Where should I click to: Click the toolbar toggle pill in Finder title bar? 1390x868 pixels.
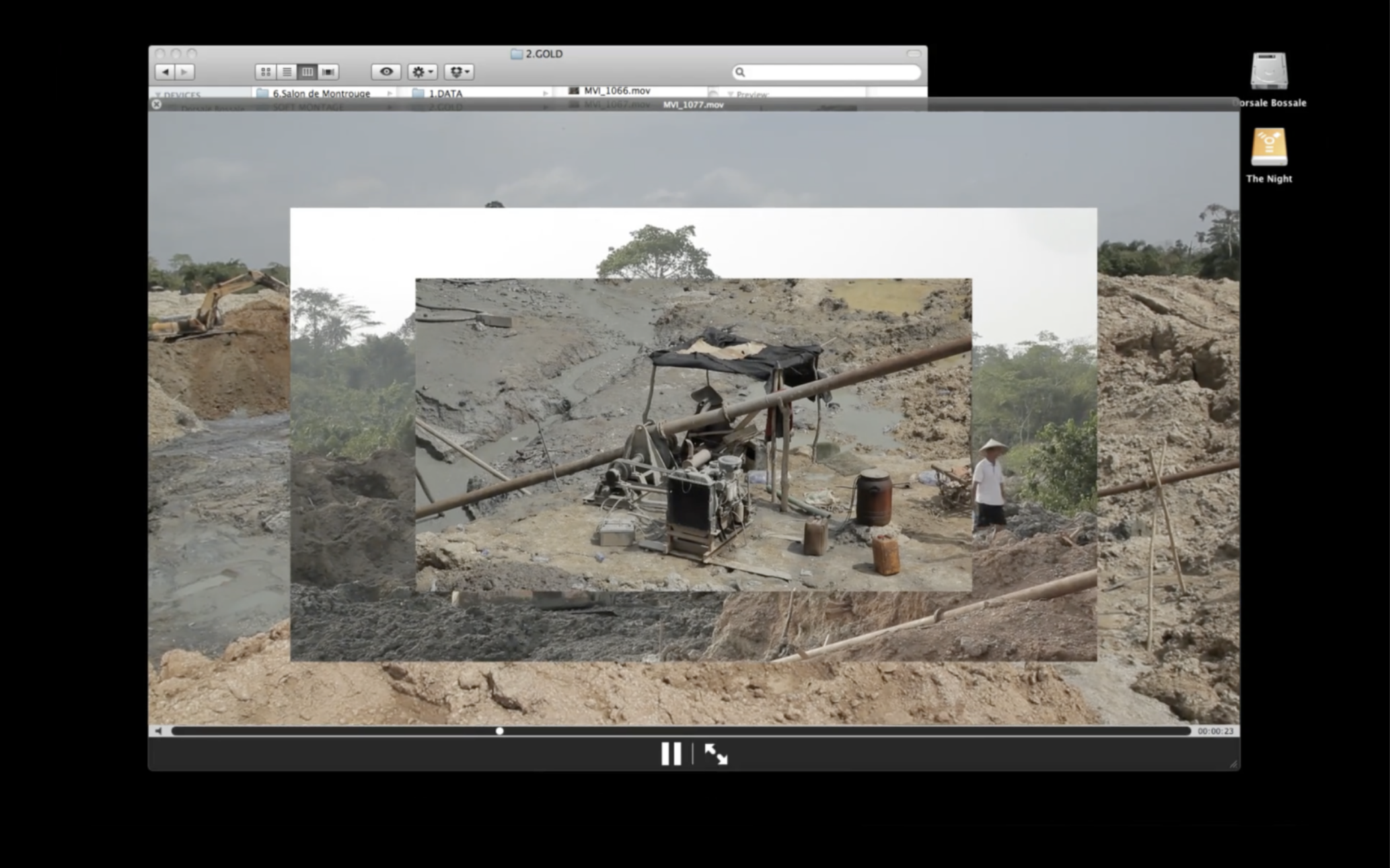click(x=914, y=53)
